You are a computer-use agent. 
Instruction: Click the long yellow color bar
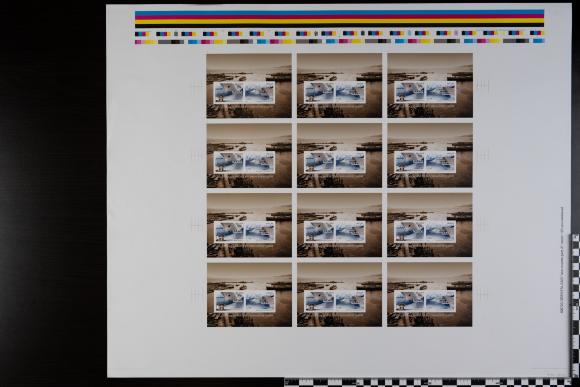pos(339,21)
